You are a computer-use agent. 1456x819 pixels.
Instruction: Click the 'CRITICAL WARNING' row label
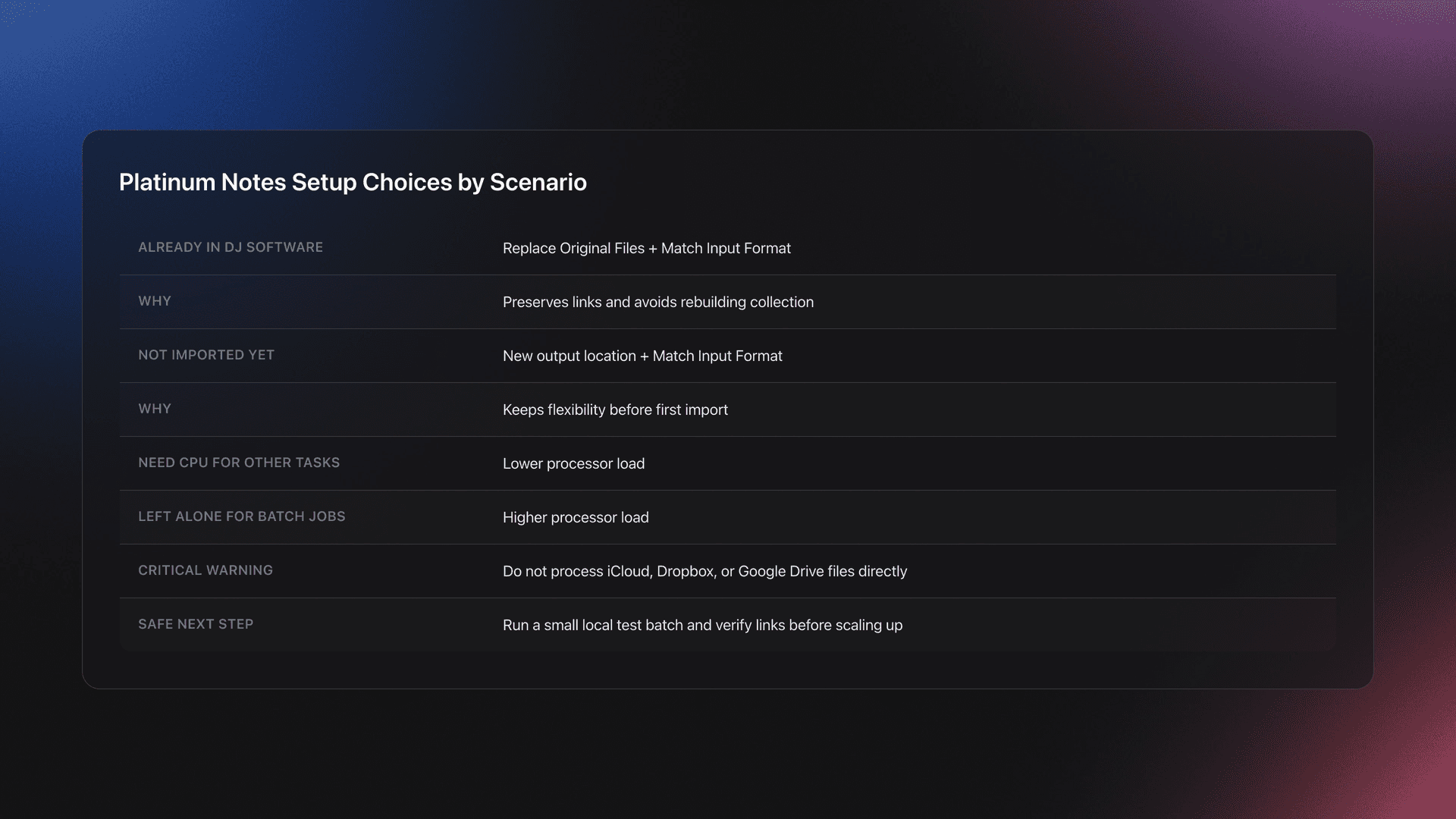click(x=206, y=570)
